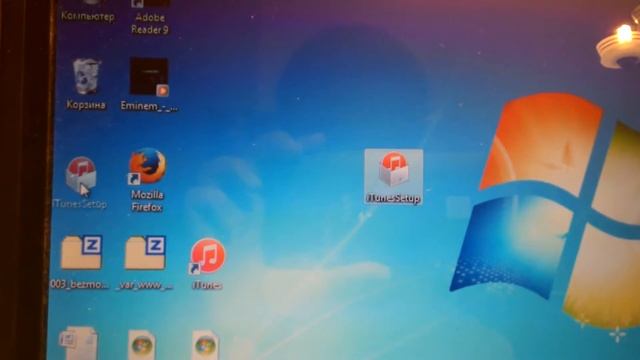This screenshot has height=360, width=640.
Task: Open the Корзина recycle bin icon
Action: (x=86, y=84)
